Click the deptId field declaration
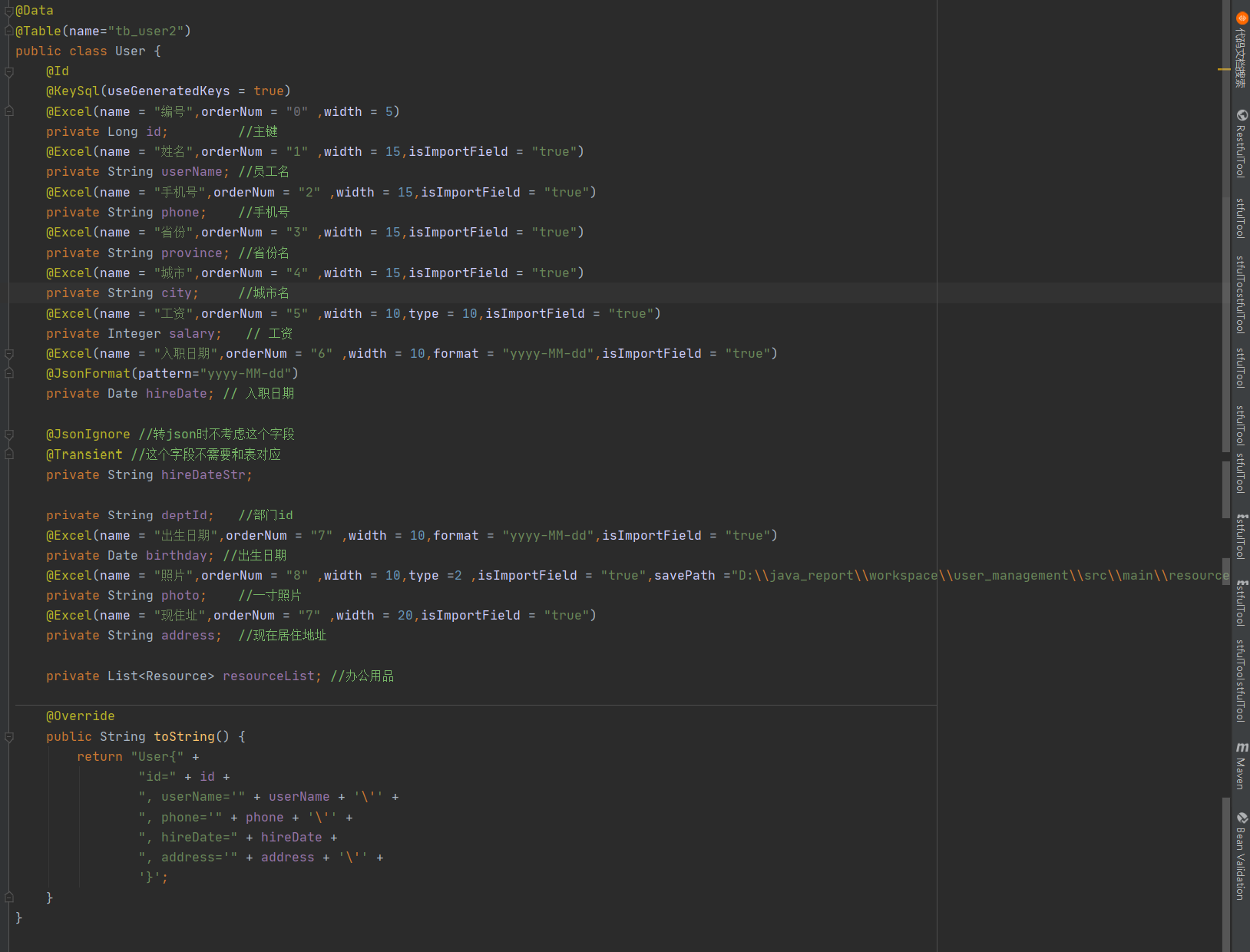Image resolution: width=1250 pixels, height=952 pixels. [130, 515]
